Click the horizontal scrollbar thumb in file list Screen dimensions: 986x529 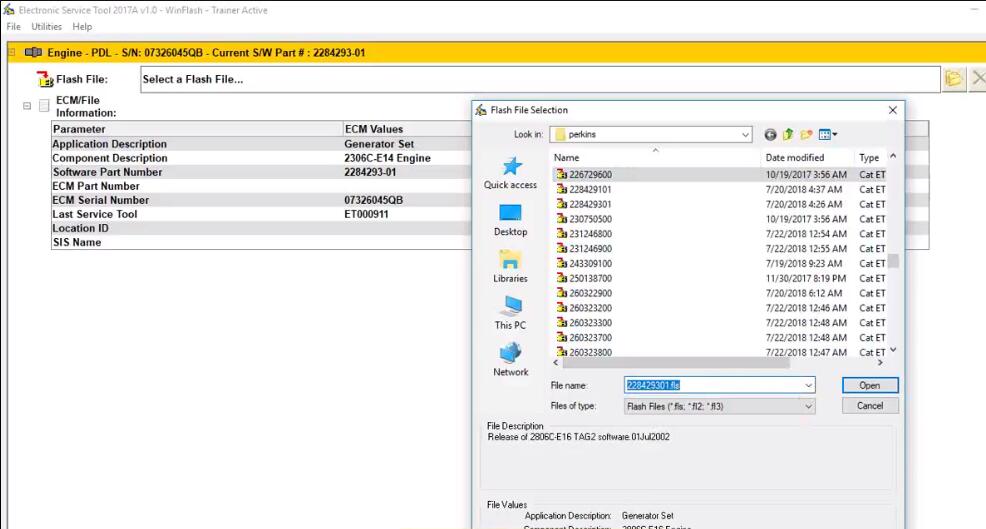[x=676, y=363]
